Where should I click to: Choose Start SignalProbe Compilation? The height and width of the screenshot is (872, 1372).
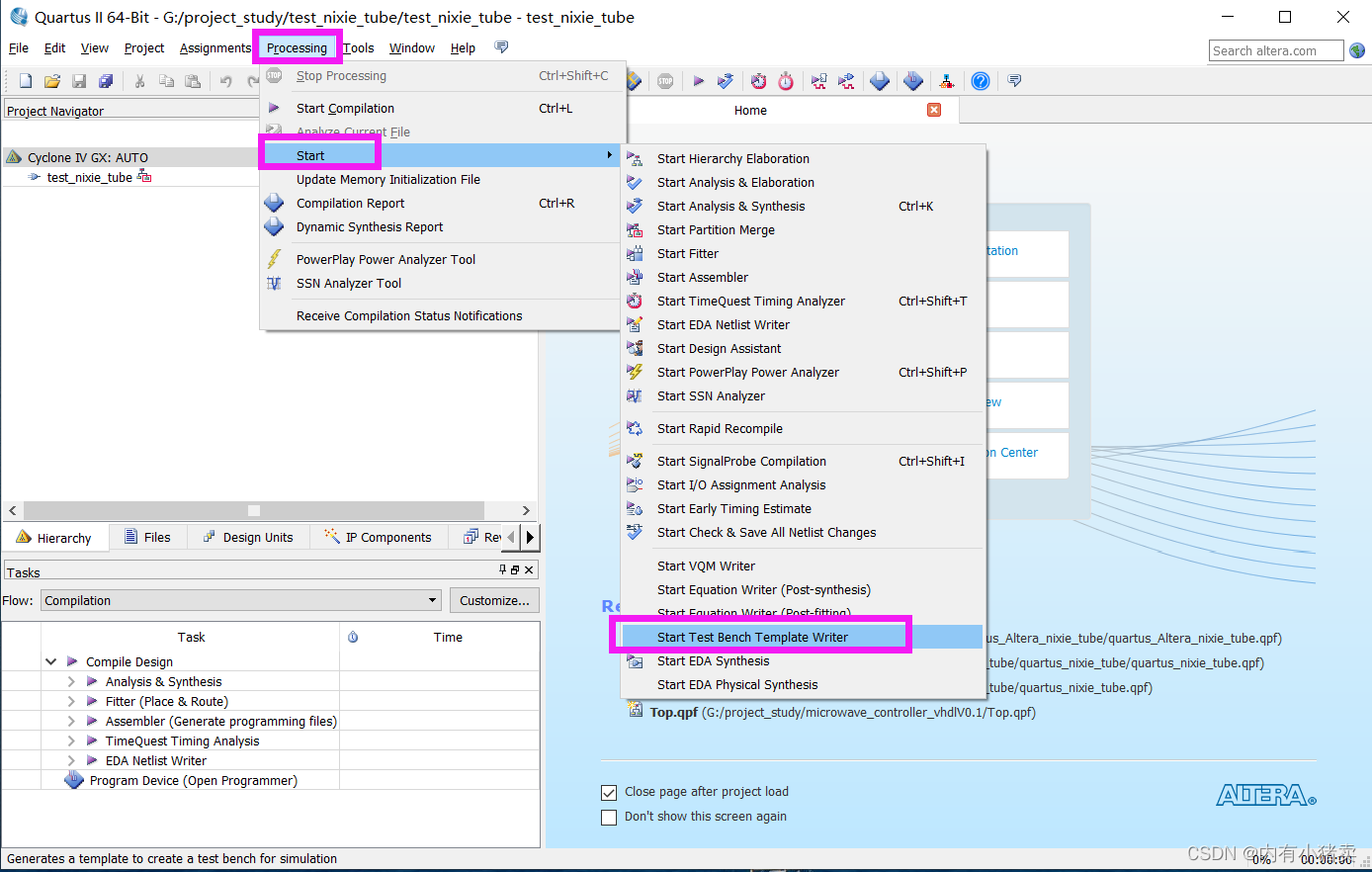803,461
